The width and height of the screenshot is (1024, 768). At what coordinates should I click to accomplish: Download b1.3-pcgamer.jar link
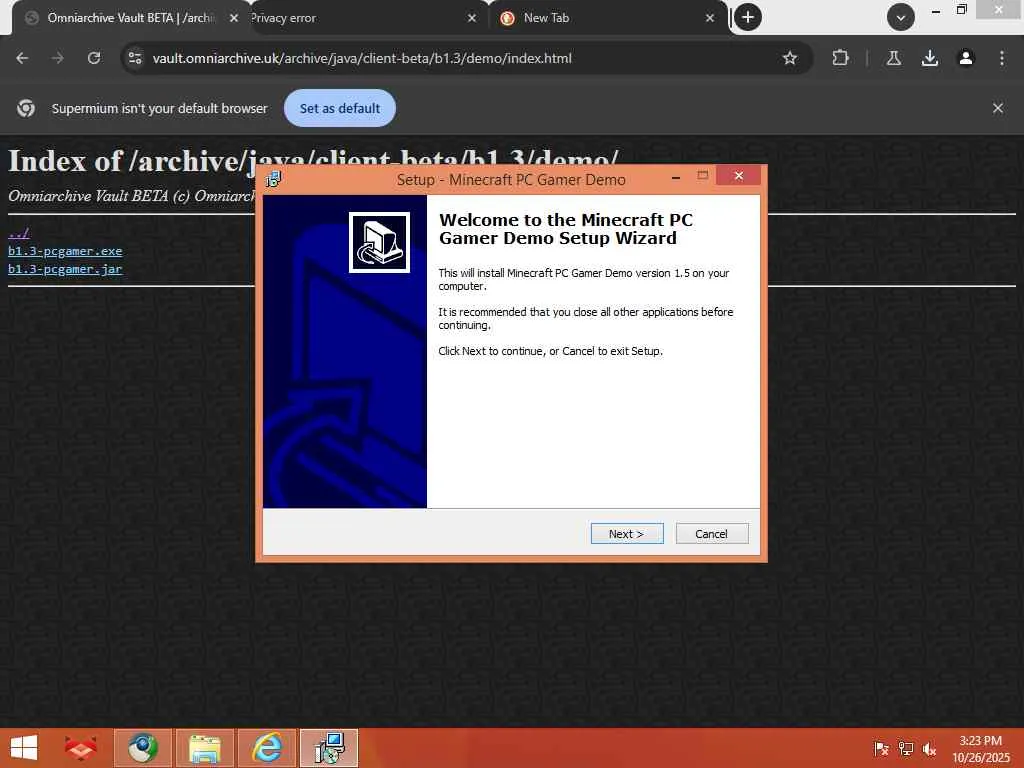tap(65, 269)
